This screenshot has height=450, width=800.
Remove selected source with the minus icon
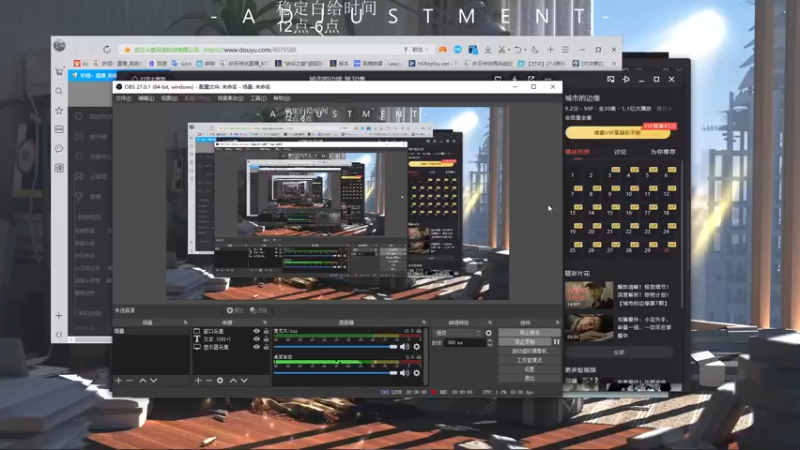[209, 381]
